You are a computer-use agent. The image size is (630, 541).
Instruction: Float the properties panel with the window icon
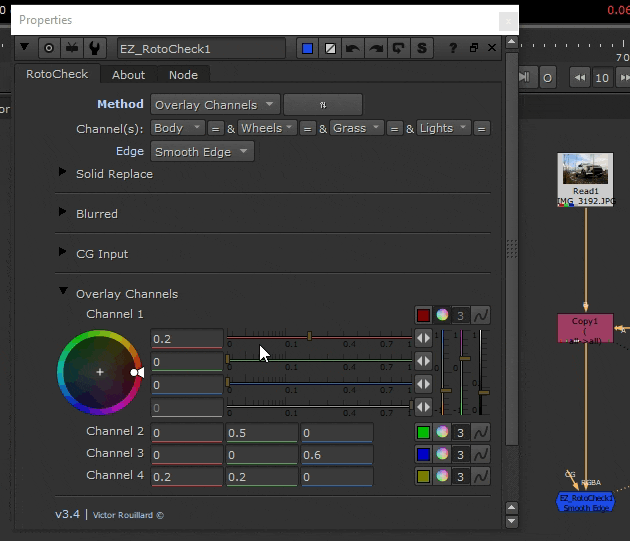click(474, 48)
